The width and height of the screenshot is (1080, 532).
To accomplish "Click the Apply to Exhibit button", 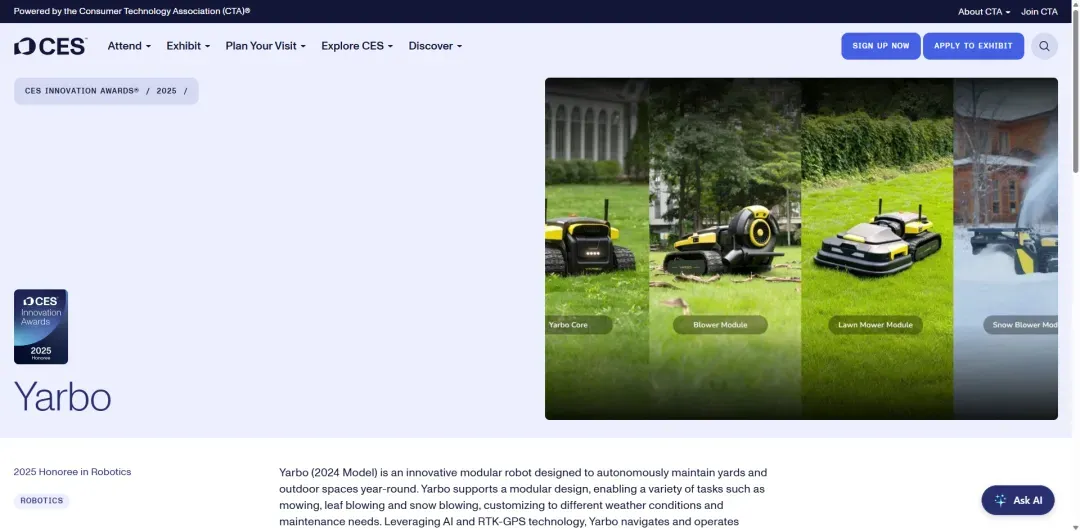I will [973, 46].
